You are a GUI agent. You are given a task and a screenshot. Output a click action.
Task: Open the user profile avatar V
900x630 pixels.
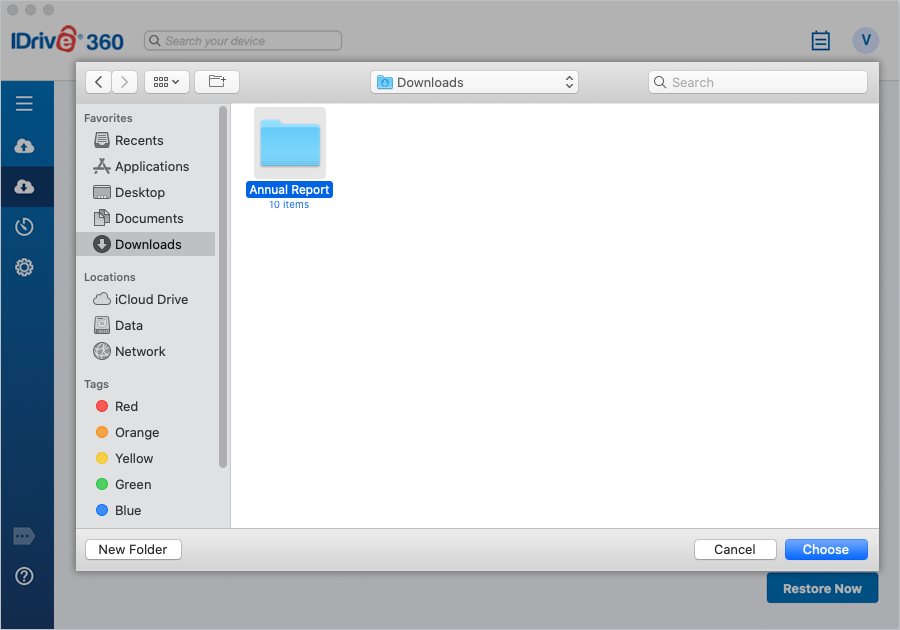tap(866, 41)
